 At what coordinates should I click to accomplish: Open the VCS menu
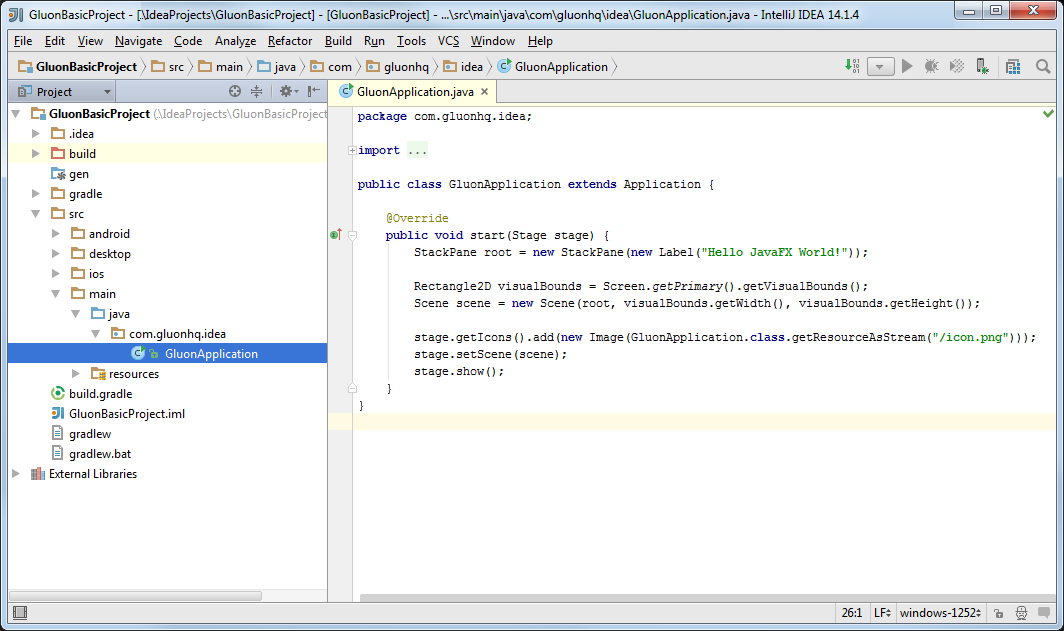[x=449, y=41]
